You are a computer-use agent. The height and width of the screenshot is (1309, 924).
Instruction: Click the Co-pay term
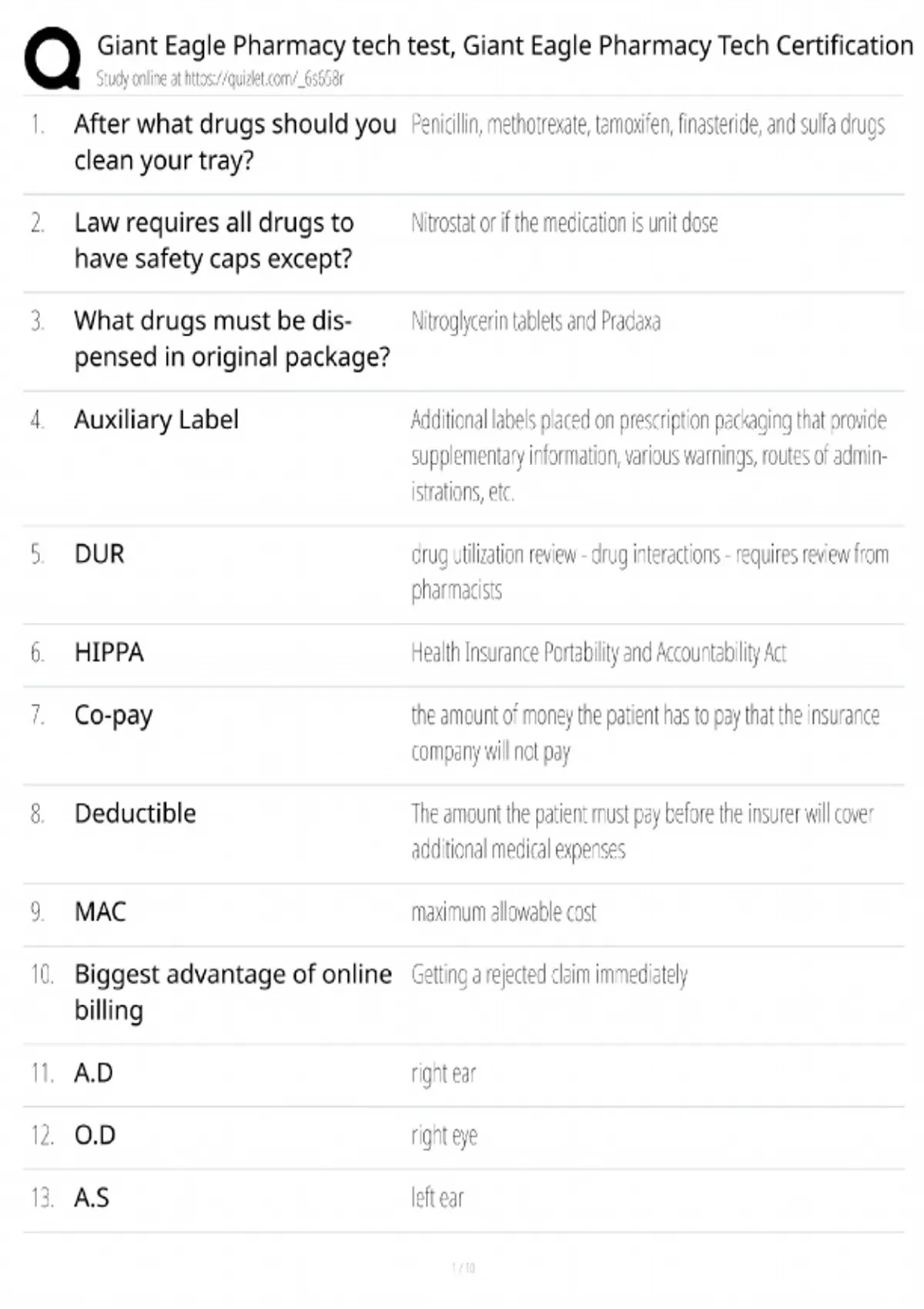[x=113, y=715]
